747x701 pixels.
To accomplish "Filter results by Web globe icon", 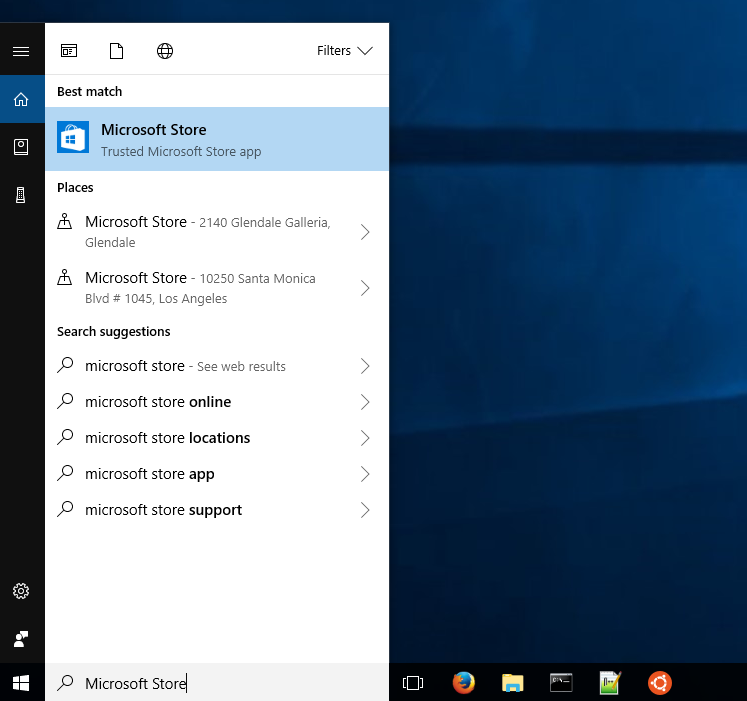I will point(165,51).
